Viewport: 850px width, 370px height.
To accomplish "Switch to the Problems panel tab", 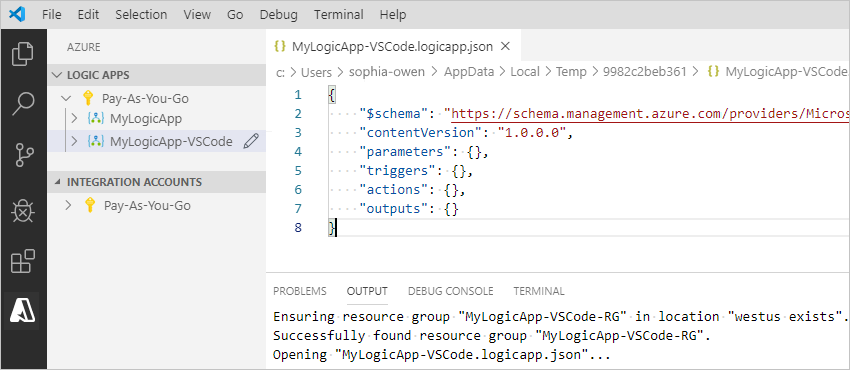I will (x=300, y=291).
